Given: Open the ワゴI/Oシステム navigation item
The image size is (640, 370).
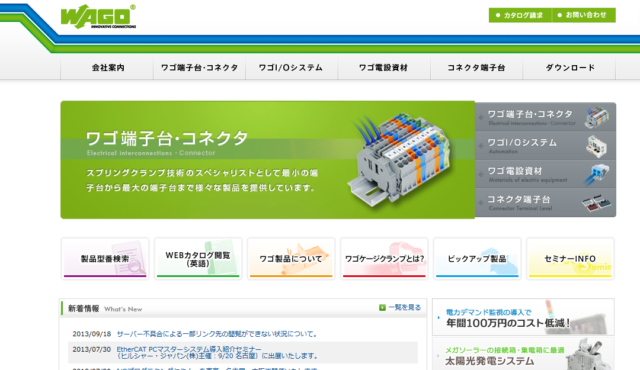Looking at the screenshot, I should [291, 68].
